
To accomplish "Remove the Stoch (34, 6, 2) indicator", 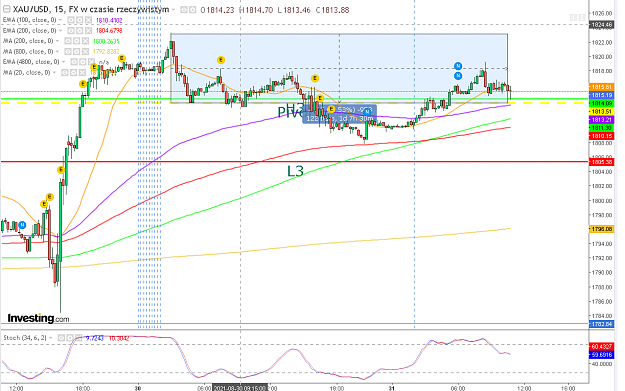I will [79, 338].
